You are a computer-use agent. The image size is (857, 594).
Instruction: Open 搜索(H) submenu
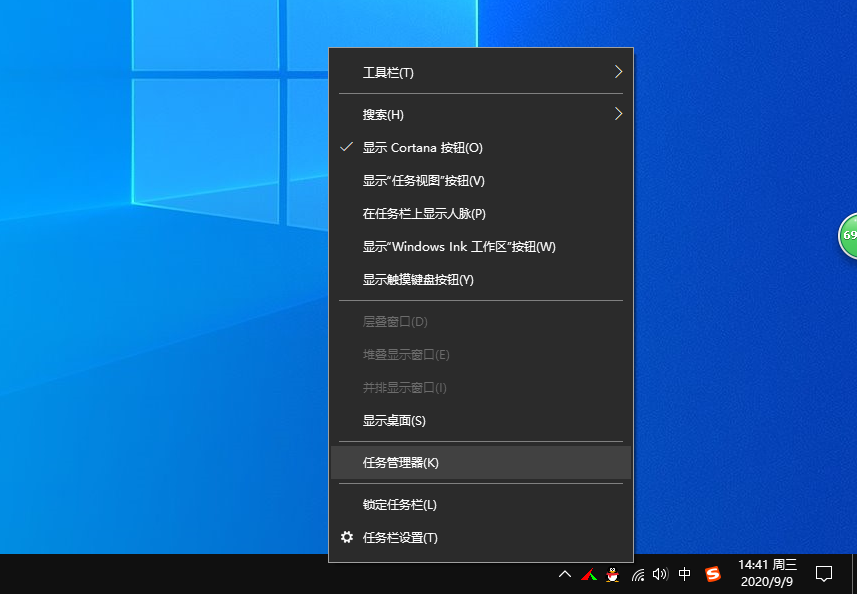point(480,114)
